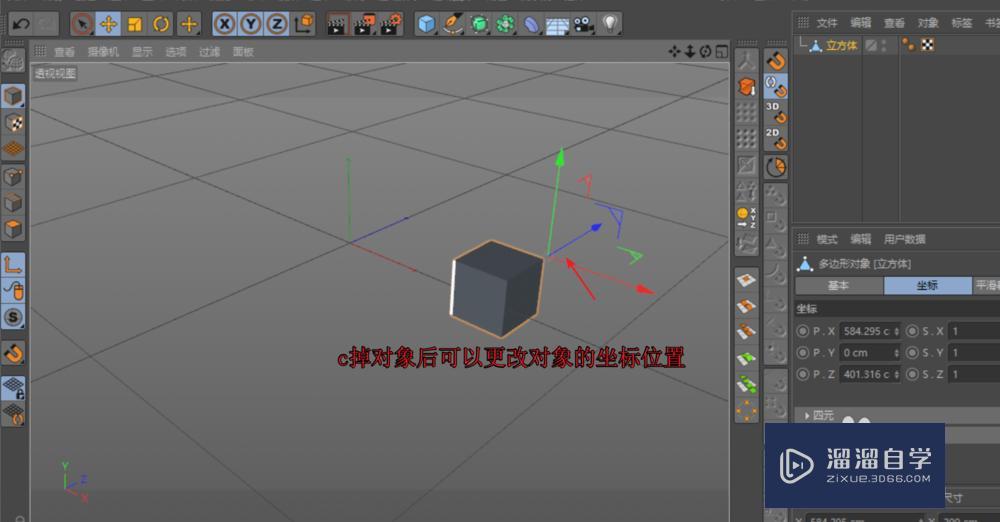
Task: Click the Undo arrow icon
Action: click(21, 24)
